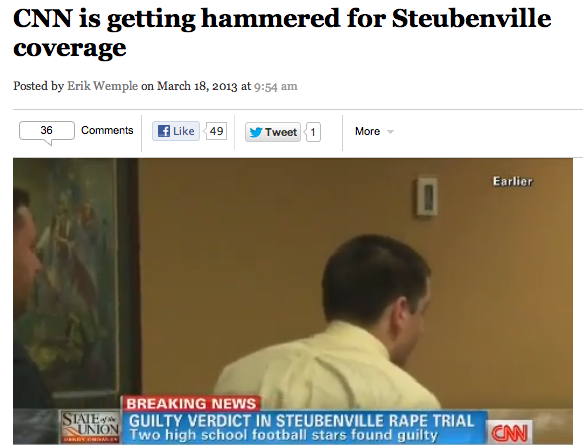The image size is (583, 445).
Task: Click the Breaking News banner
Action: [191, 403]
